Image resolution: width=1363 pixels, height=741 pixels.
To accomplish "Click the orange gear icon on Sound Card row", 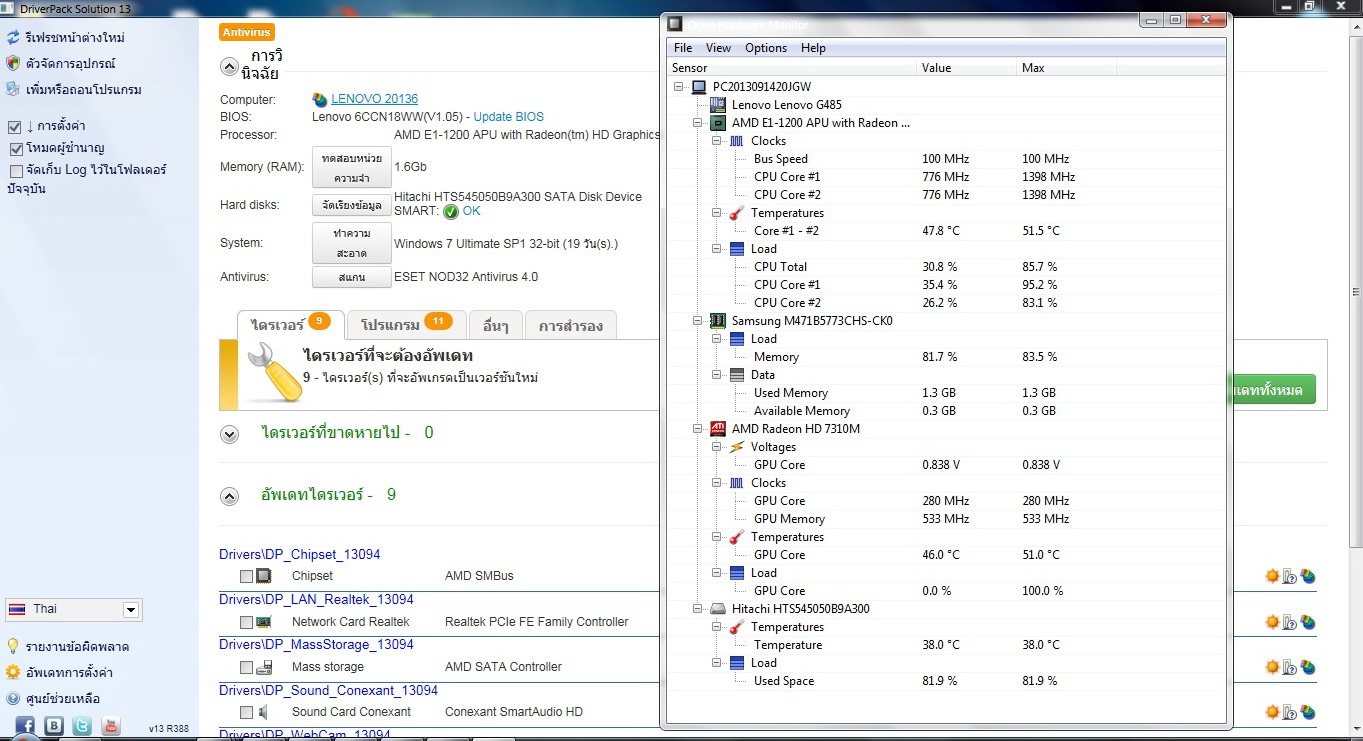I will tap(1272, 712).
